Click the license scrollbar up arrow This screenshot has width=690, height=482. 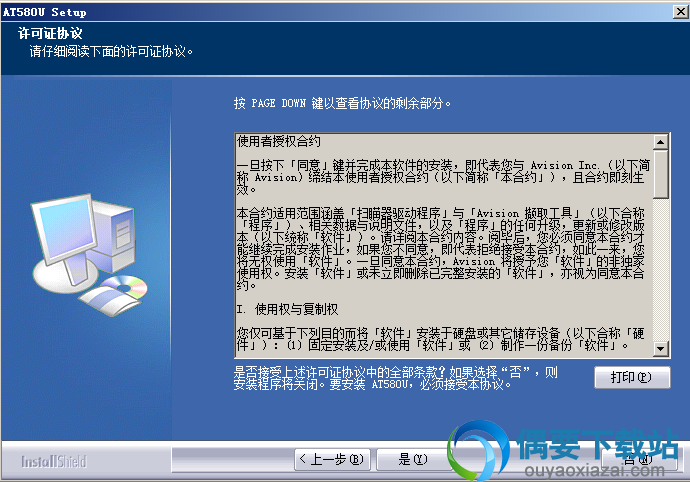(661, 142)
